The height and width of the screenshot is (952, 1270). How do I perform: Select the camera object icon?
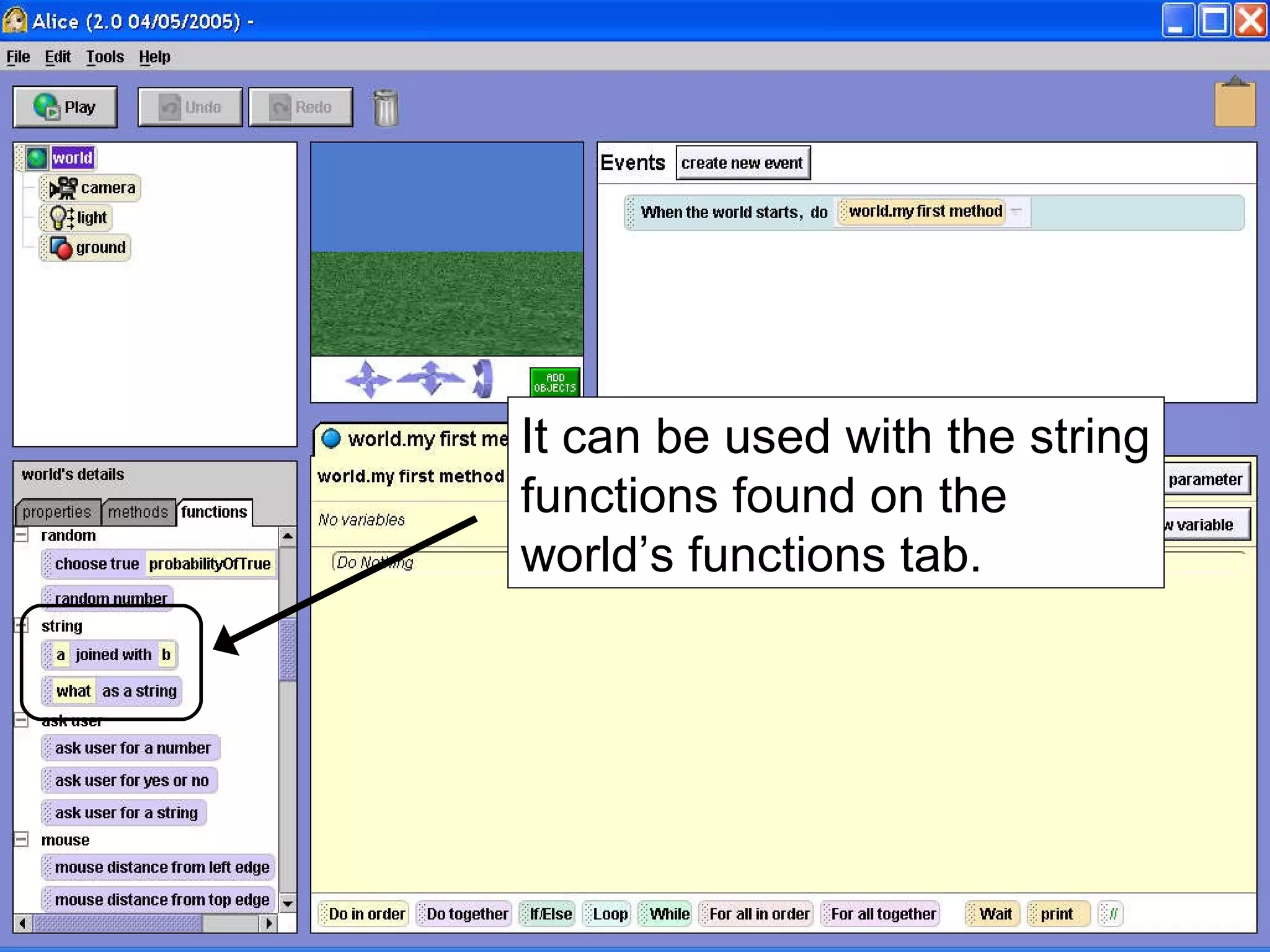63,188
